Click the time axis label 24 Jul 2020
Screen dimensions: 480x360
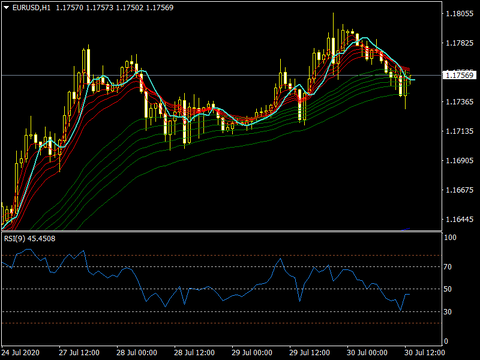pos(21,353)
